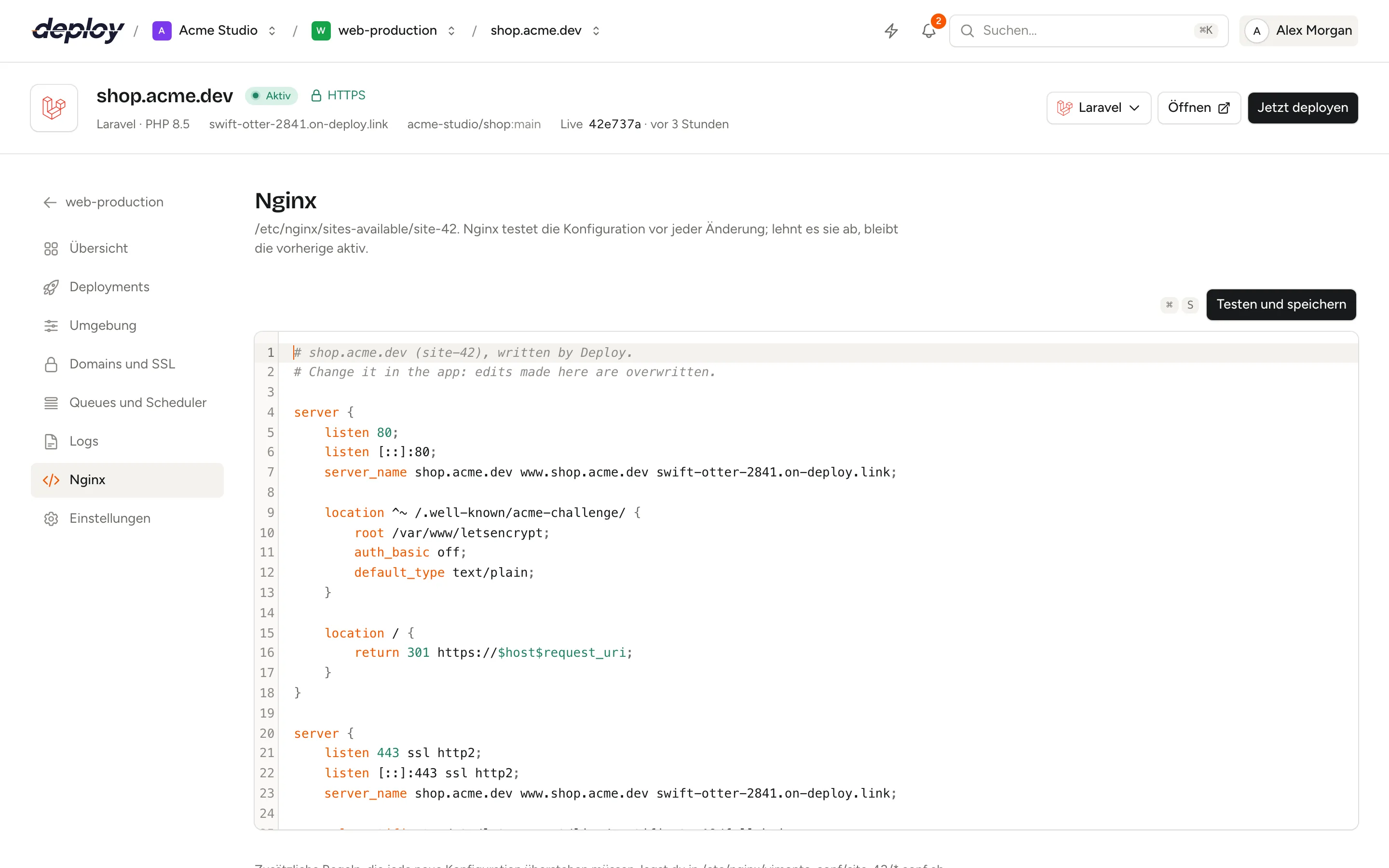Expand the shop.acme.dev site switcher
The height and width of the screenshot is (868, 1389).
pyautogui.click(x=596, y=30)
